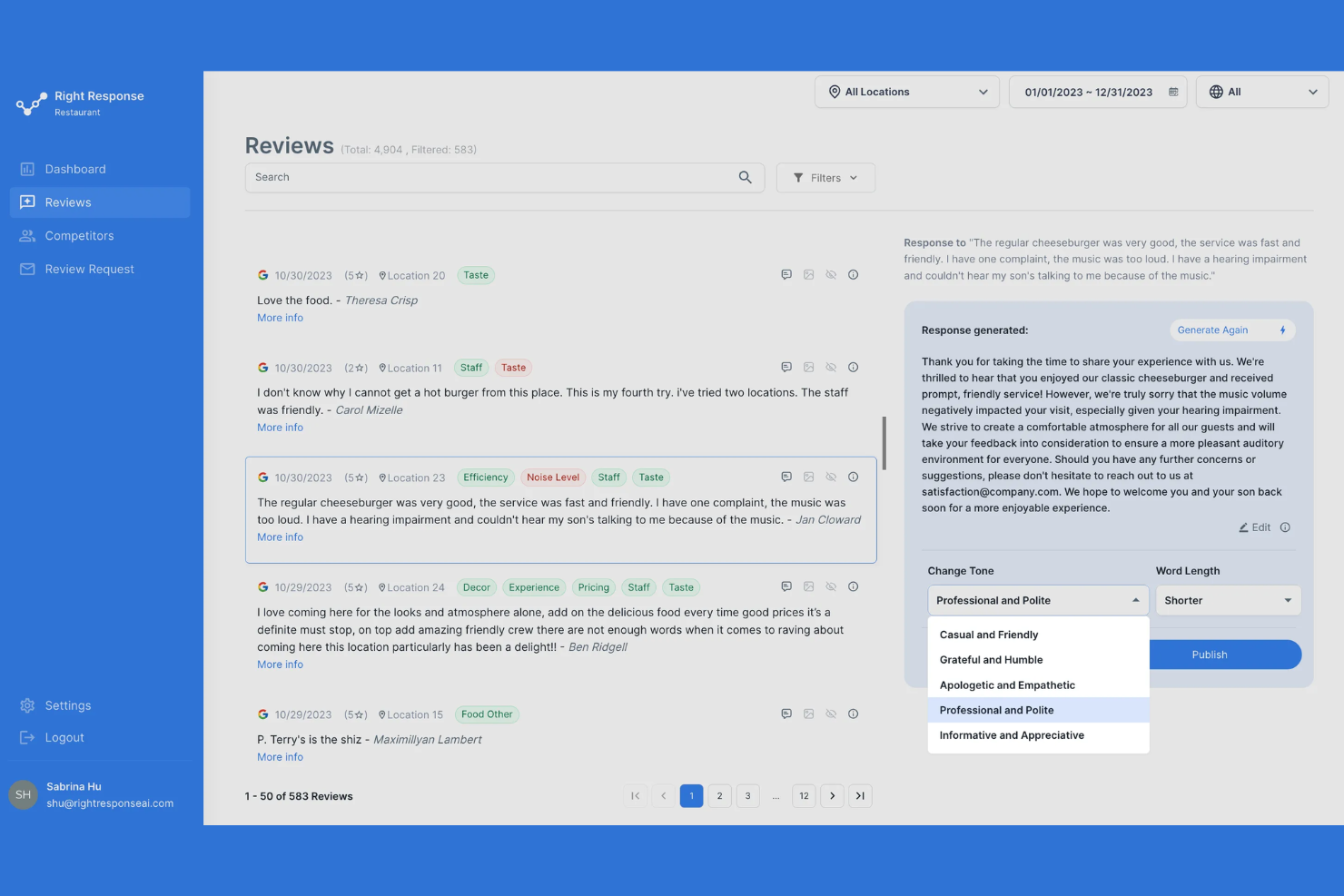The image size is (1344, 896).
Task: Open the reply icon on Theresa Crisp's review
Action: 786,274
